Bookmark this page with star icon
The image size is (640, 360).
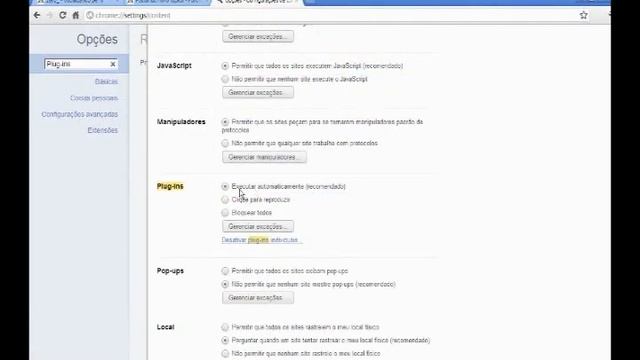coord(584,15)
